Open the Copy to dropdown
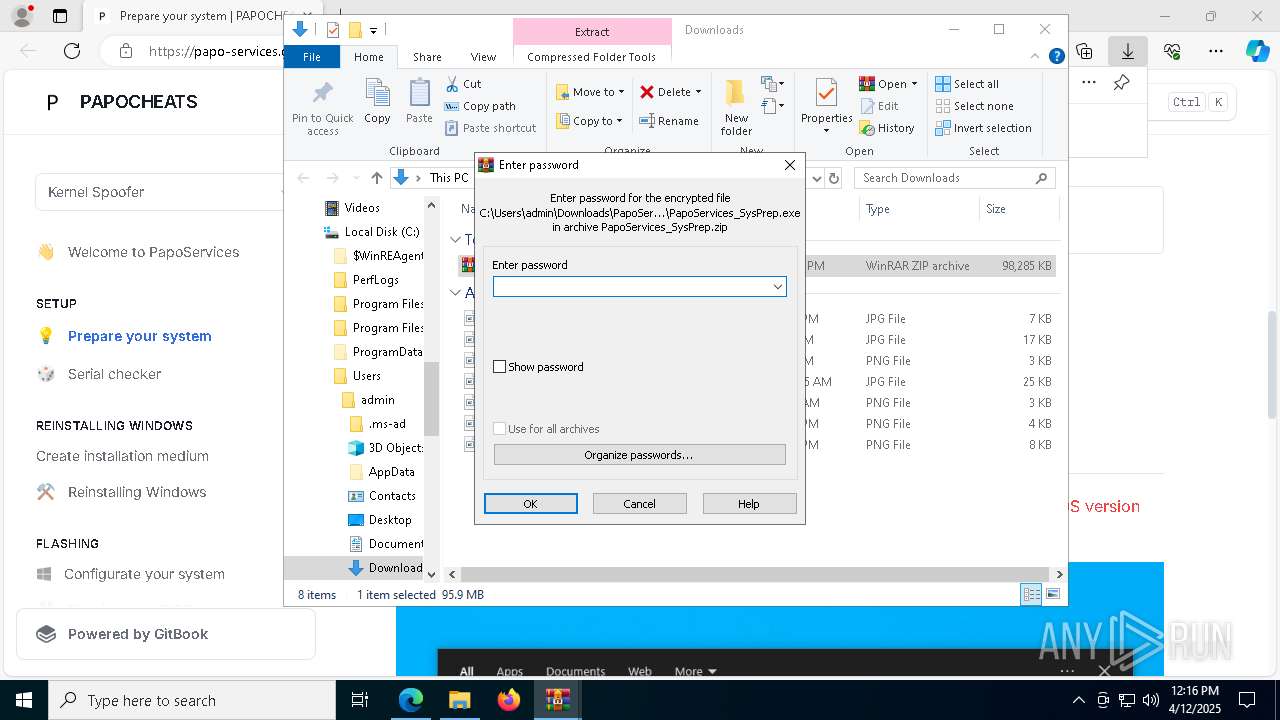The height and width of the screenshot is (720, 1280). pos(590,121)
